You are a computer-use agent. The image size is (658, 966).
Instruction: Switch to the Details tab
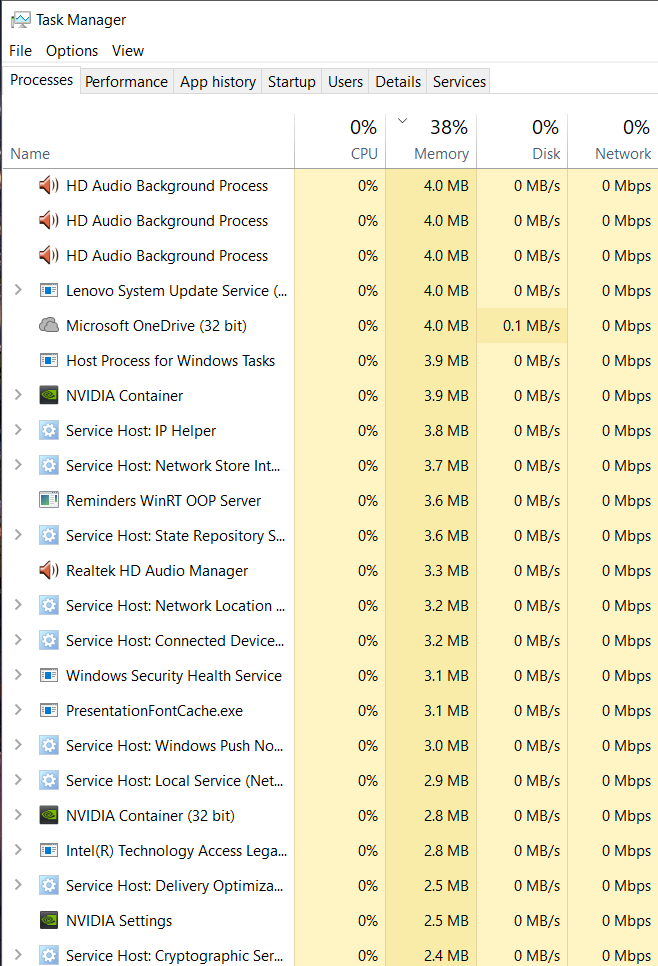click(398, 81)
